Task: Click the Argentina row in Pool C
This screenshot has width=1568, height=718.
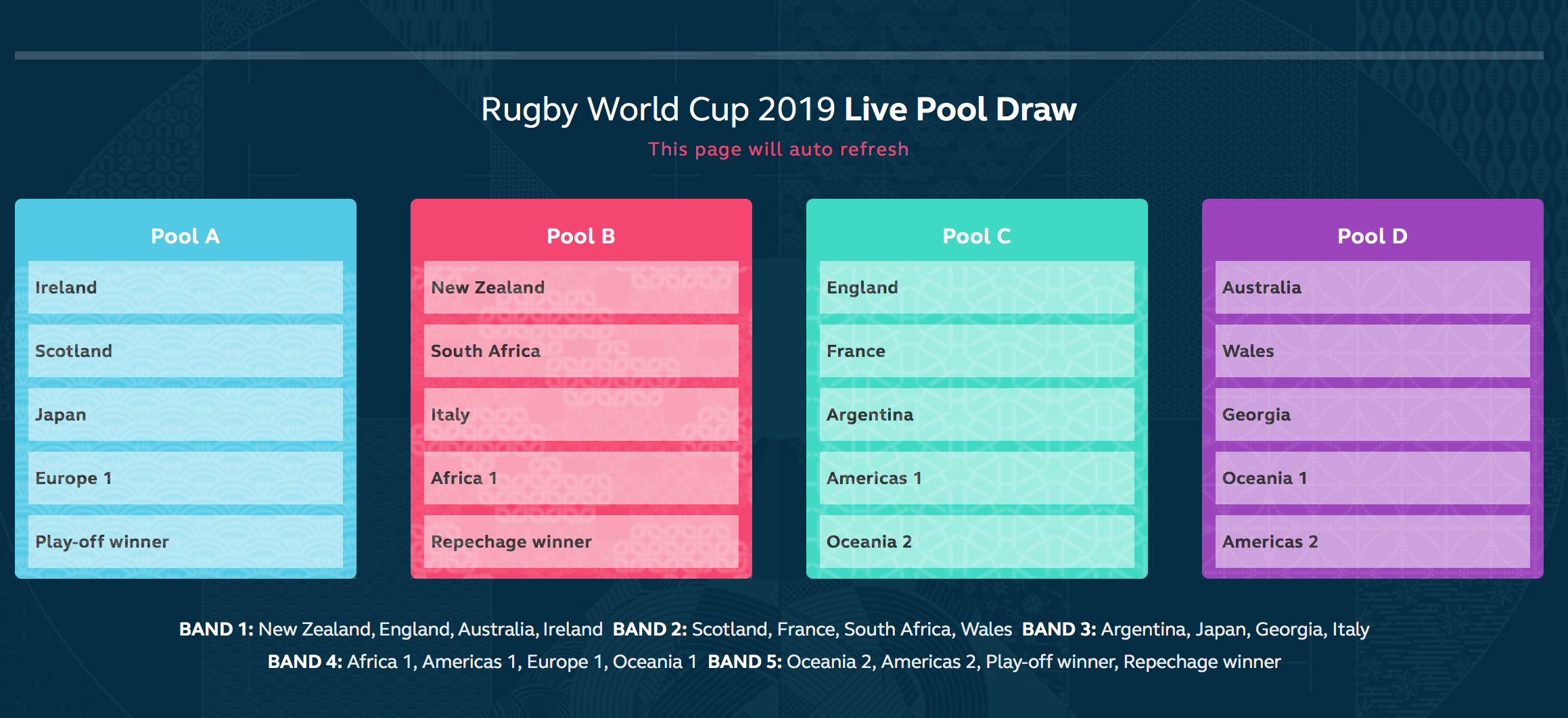Action: [977, 414]
